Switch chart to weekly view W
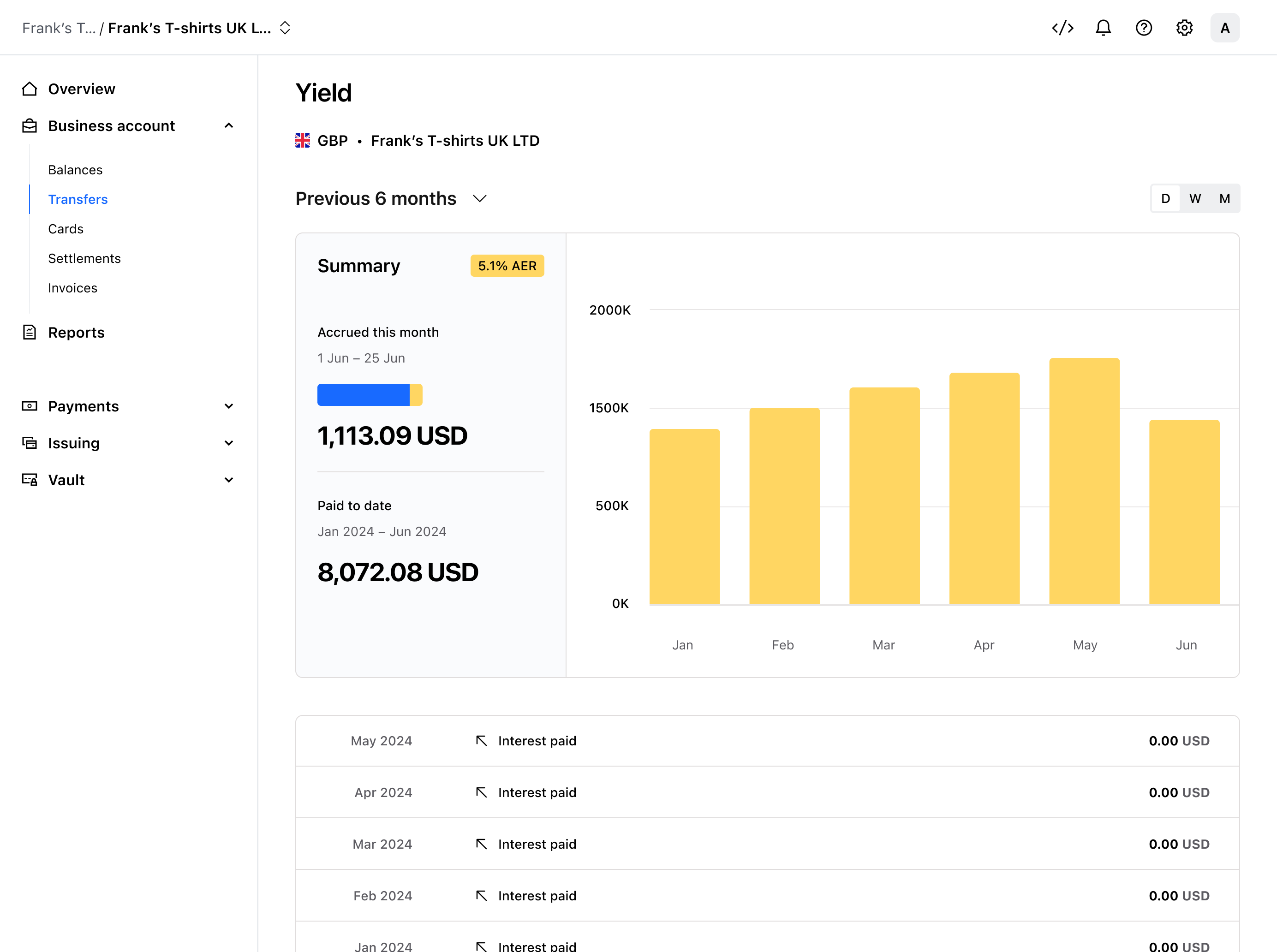Viewport: 1277px width, 952px height. (1195, 199)
